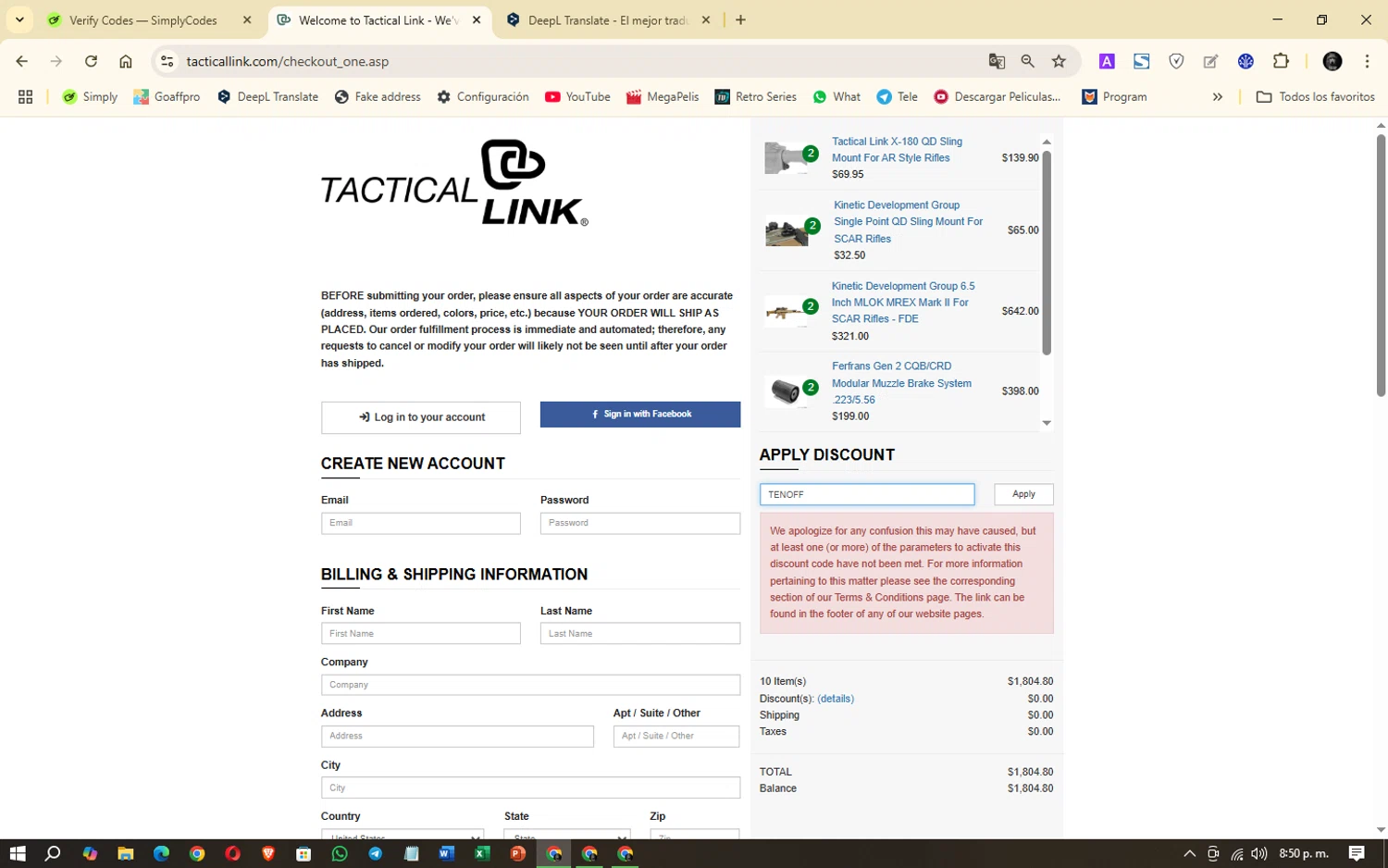Open a new browser tab
The width and height of the screenshot is (1388, 868).
[x=740, y=20]
